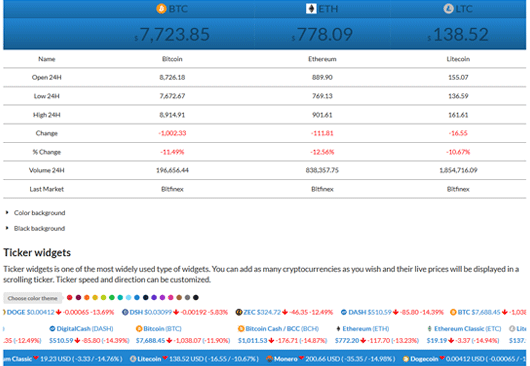This screenshot has height=366, width=530.
Task: Click the Litecoin logo beside LTC header
Action: [x=448, y=8]
